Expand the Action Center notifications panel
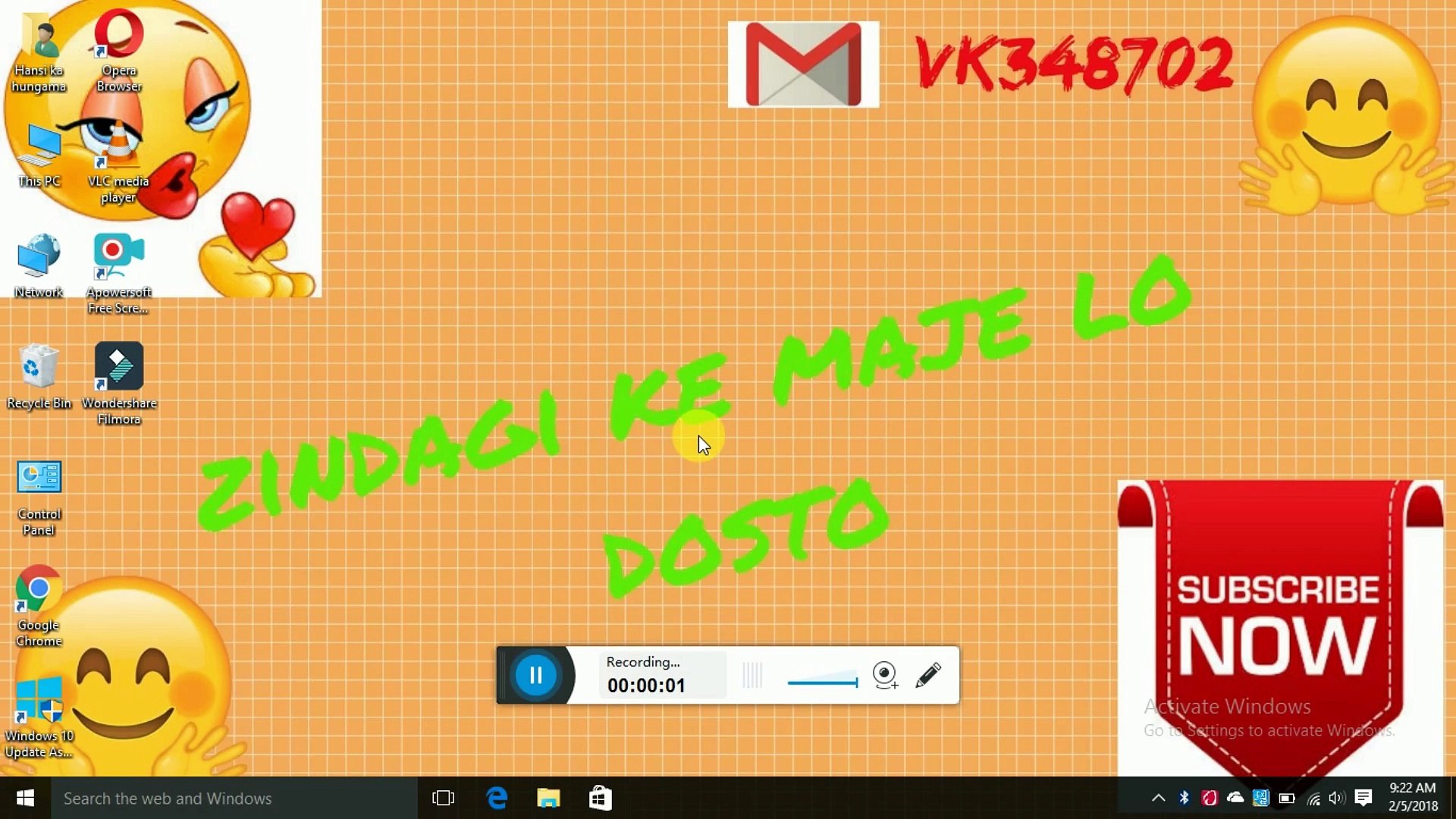Screen dimensions: 1456x819 pos(1365,798)
